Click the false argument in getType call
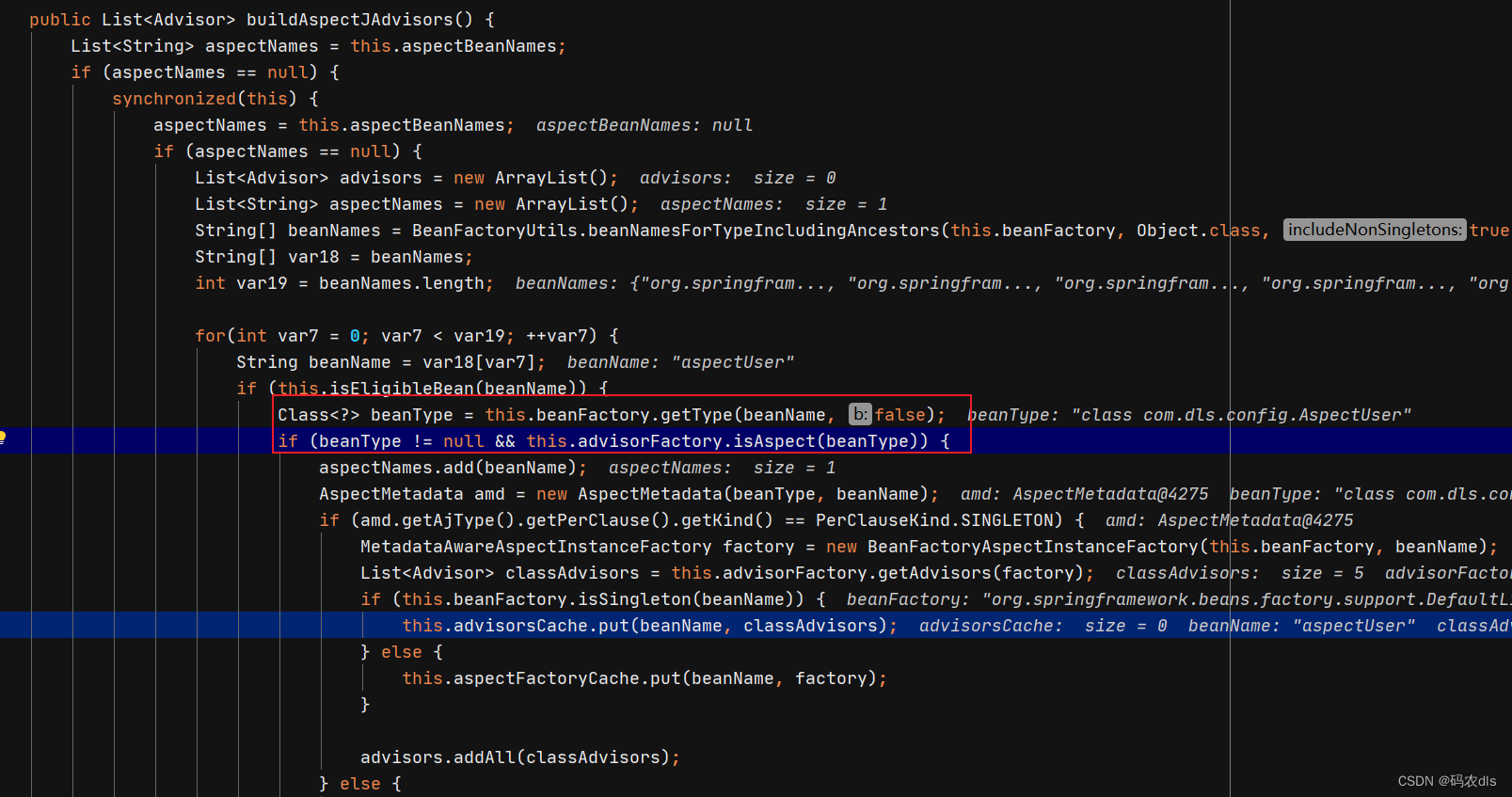This screenshot has height=797, width=1512. click(900, 415)
